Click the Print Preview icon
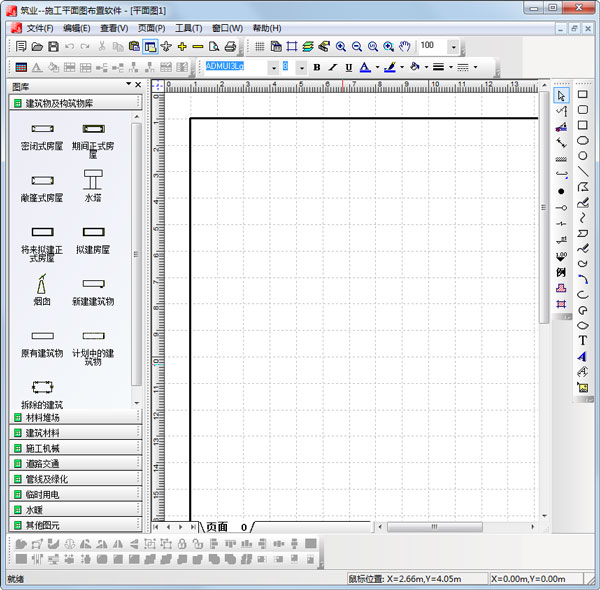 pyautogui.click(x=214, y=47)
